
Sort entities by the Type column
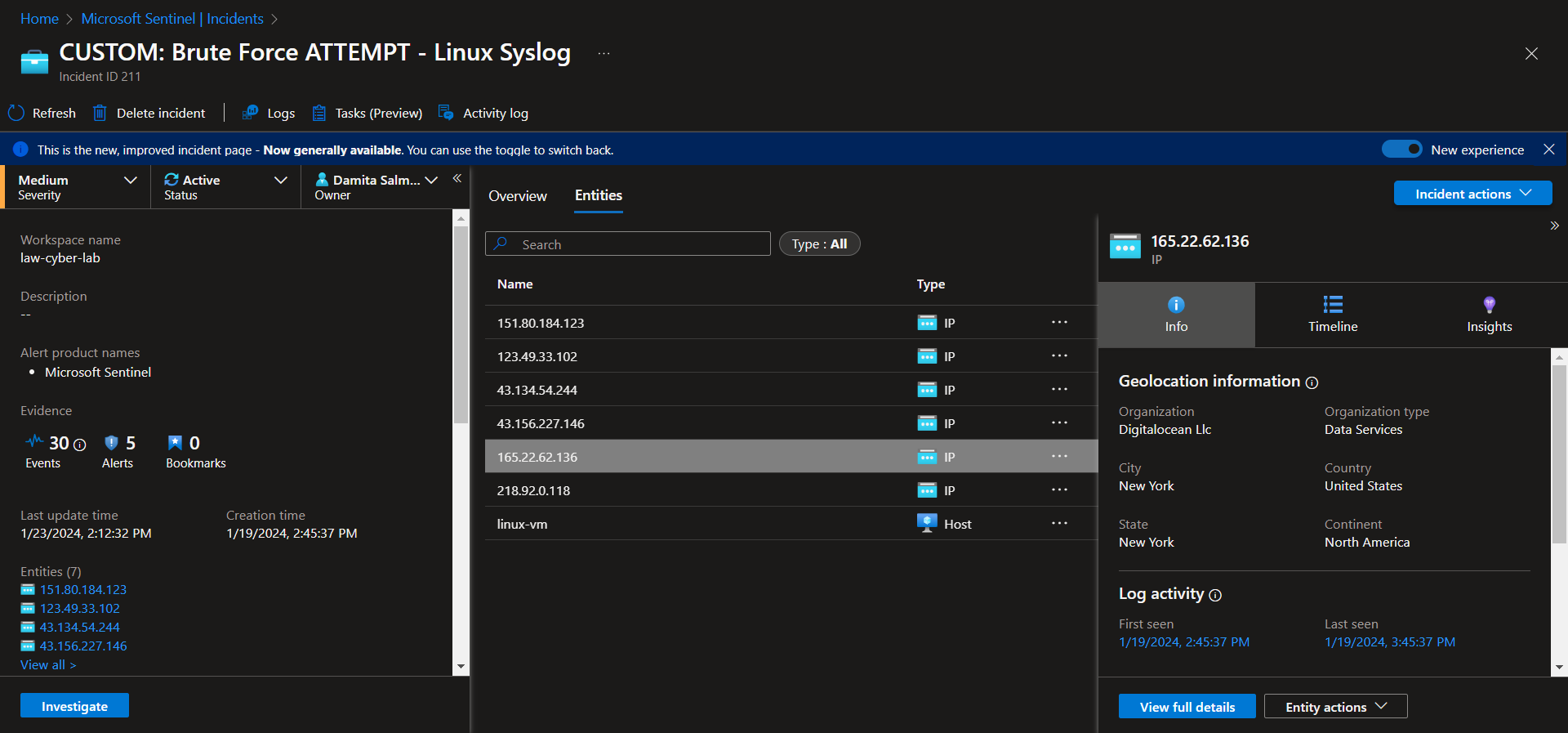(931, 284)
